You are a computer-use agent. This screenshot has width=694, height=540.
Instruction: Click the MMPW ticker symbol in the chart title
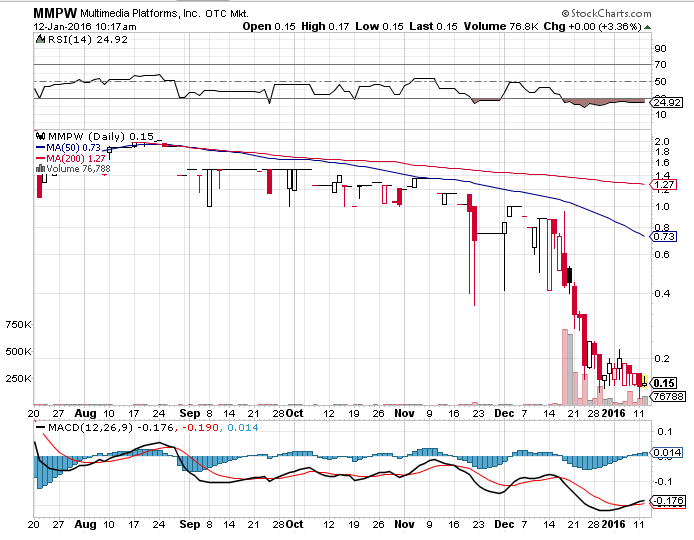[x=55, y=13]
